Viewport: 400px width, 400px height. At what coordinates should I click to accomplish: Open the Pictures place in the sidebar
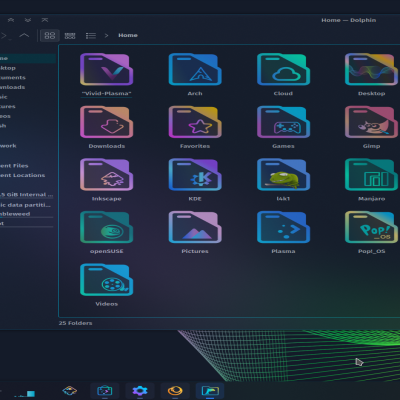28,107
